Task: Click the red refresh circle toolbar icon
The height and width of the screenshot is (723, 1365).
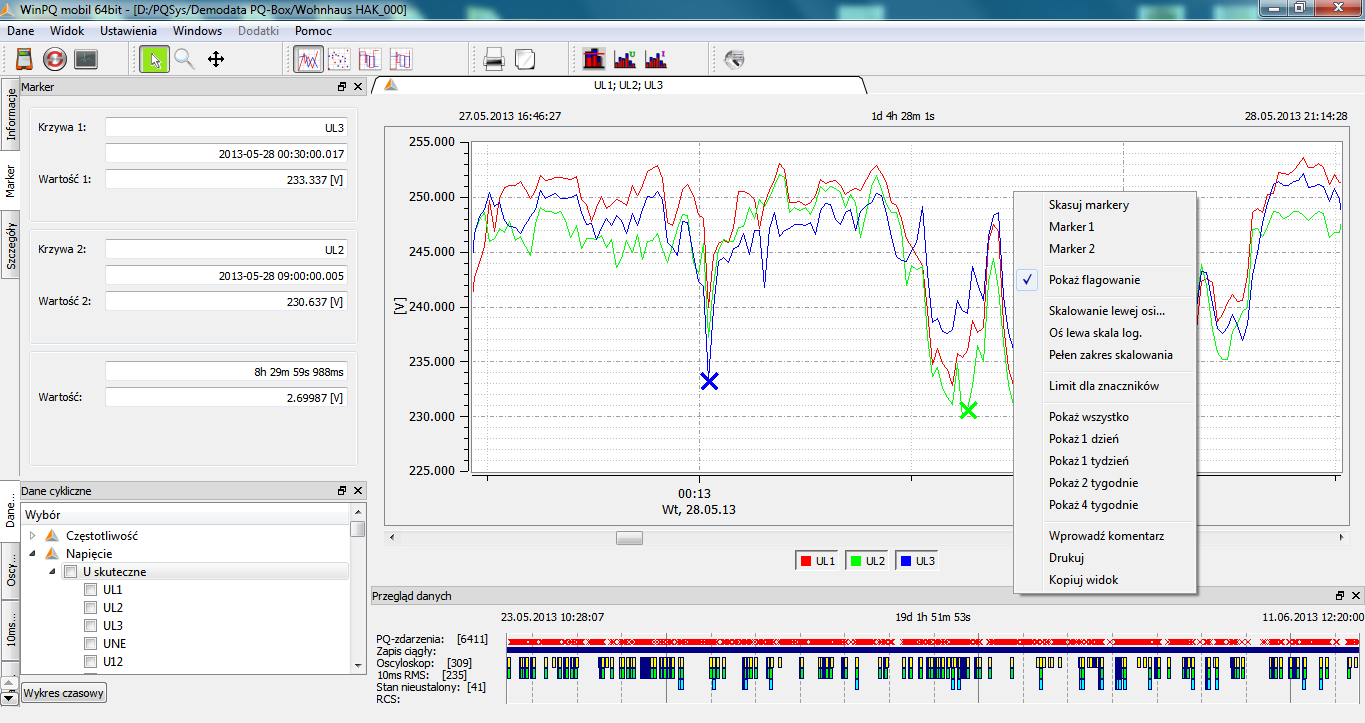Action: click(55, 59)
